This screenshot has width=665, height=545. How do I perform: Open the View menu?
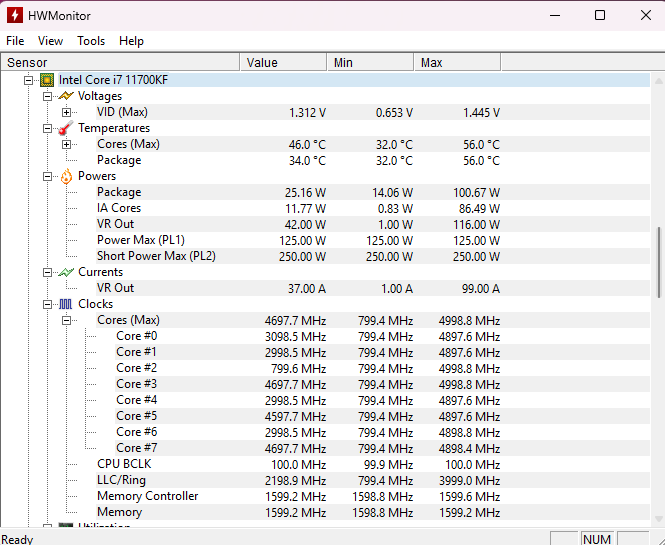50,41
